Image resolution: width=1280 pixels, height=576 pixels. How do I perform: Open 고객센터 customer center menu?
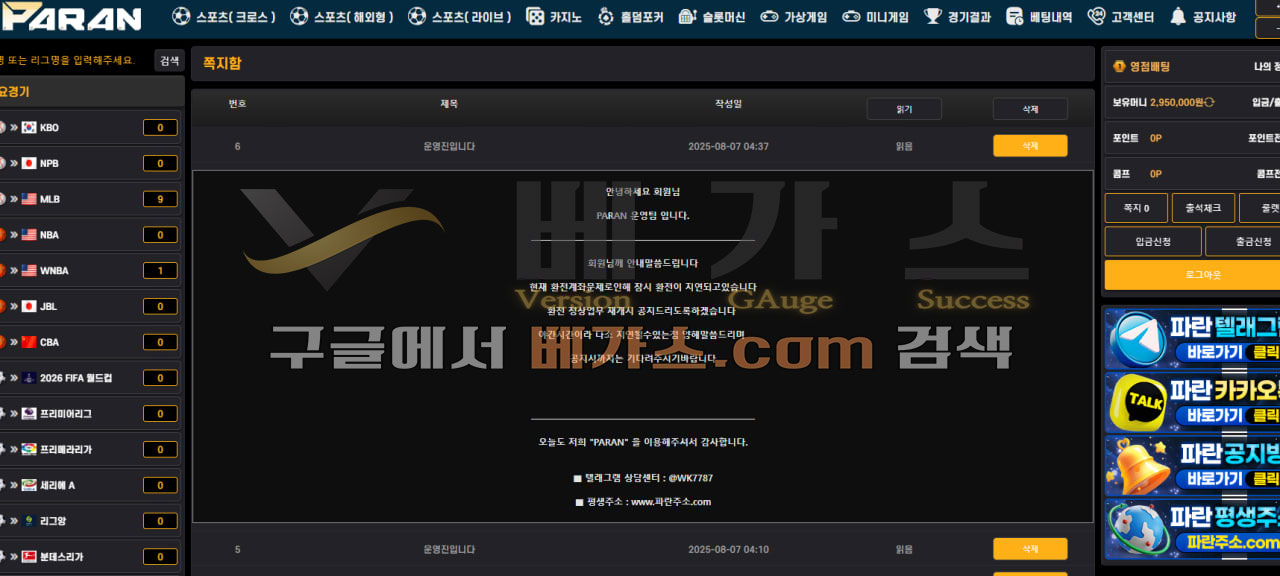pos(1121,17)
